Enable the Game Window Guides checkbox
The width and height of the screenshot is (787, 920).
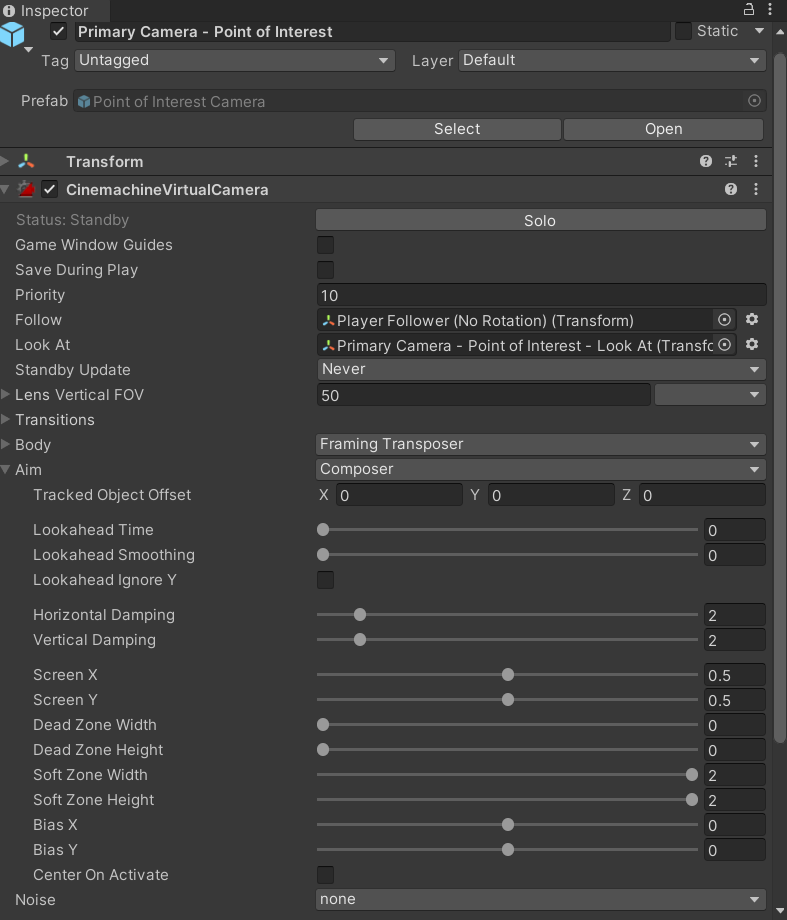tap(325, 245)
